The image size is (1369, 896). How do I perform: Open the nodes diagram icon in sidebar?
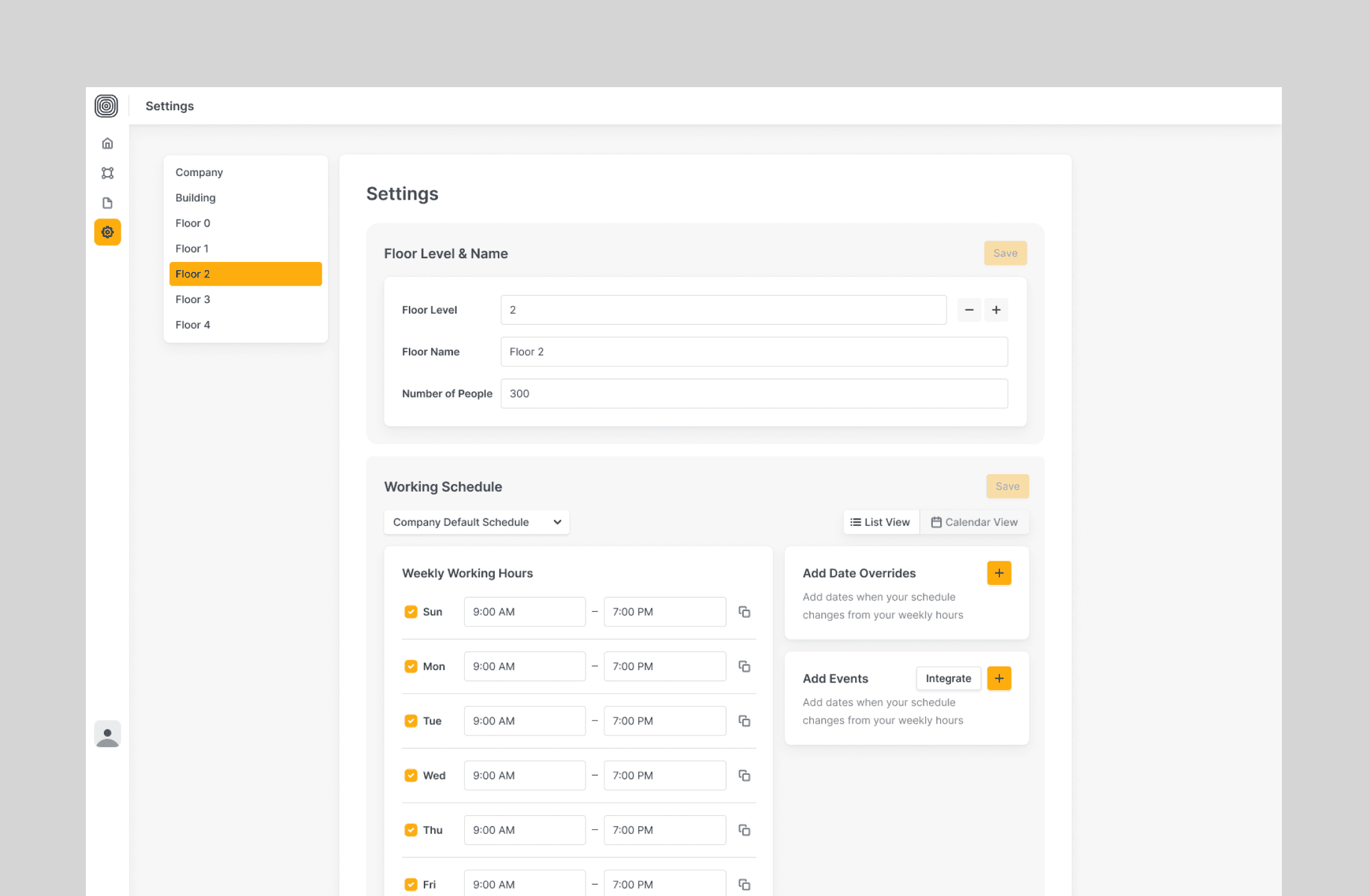107,173
